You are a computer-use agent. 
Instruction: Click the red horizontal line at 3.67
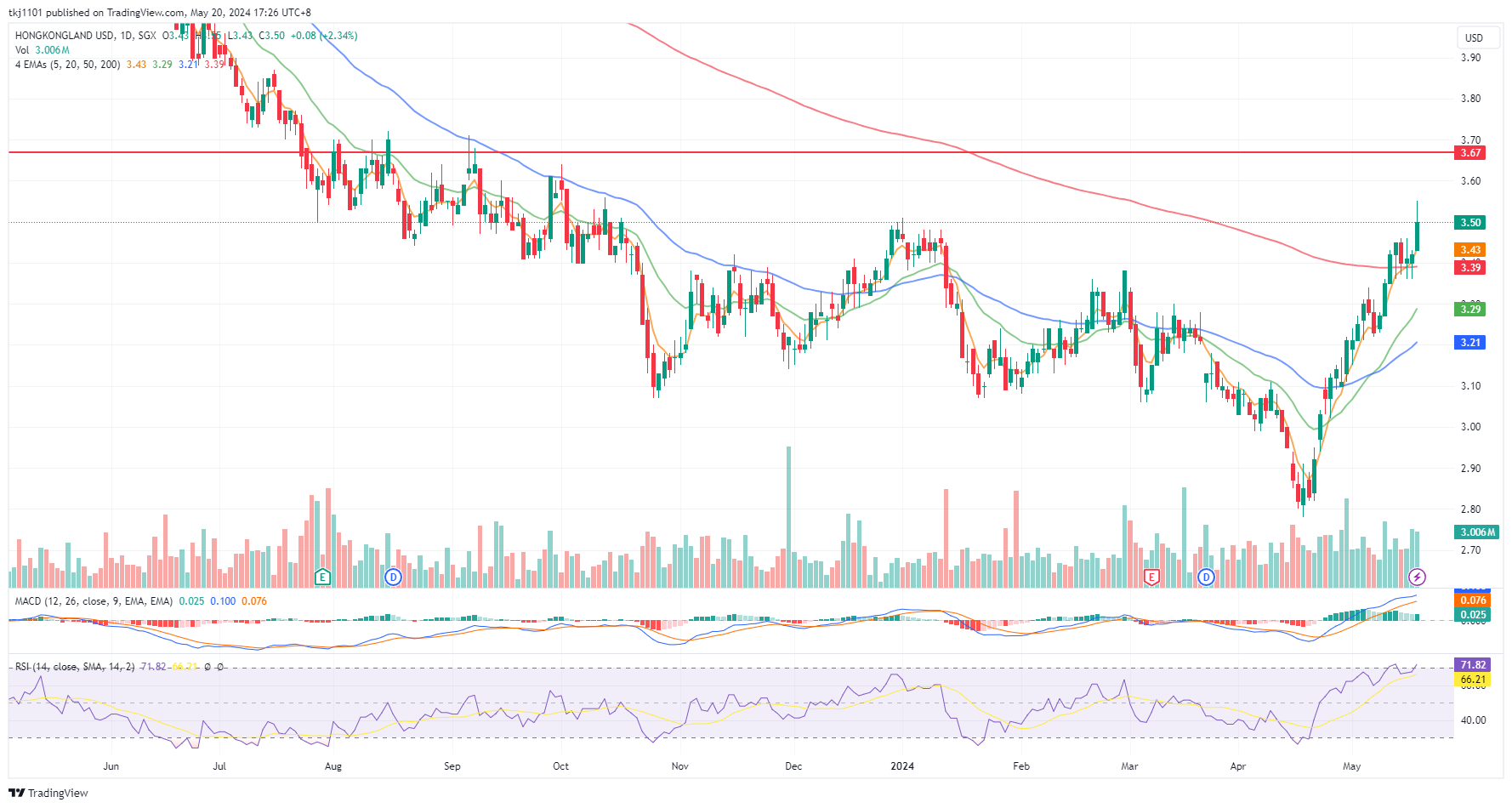tap(731, 152)
